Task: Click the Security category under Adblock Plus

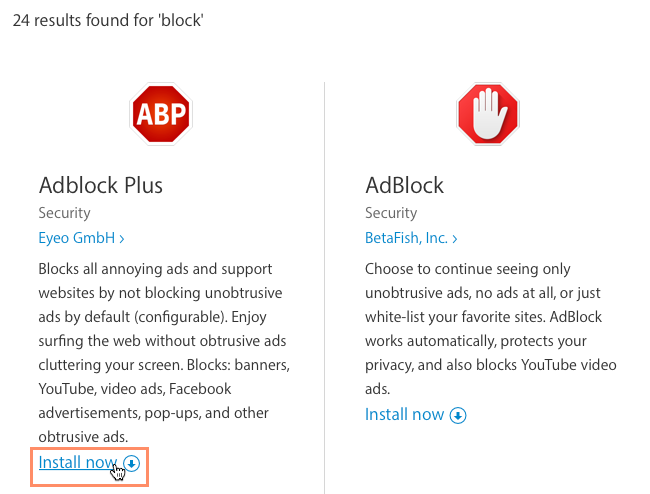Action: click(x=64, y=213)
